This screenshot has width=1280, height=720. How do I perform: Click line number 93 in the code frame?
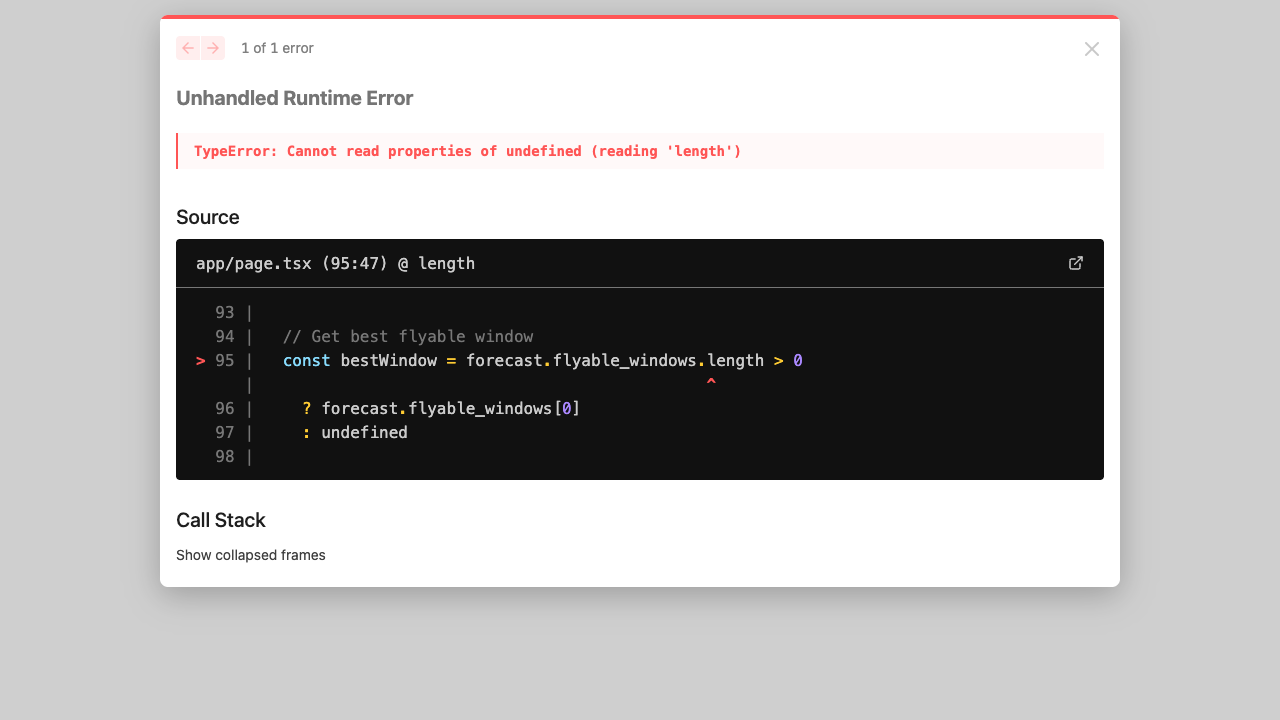click(224, 313)
